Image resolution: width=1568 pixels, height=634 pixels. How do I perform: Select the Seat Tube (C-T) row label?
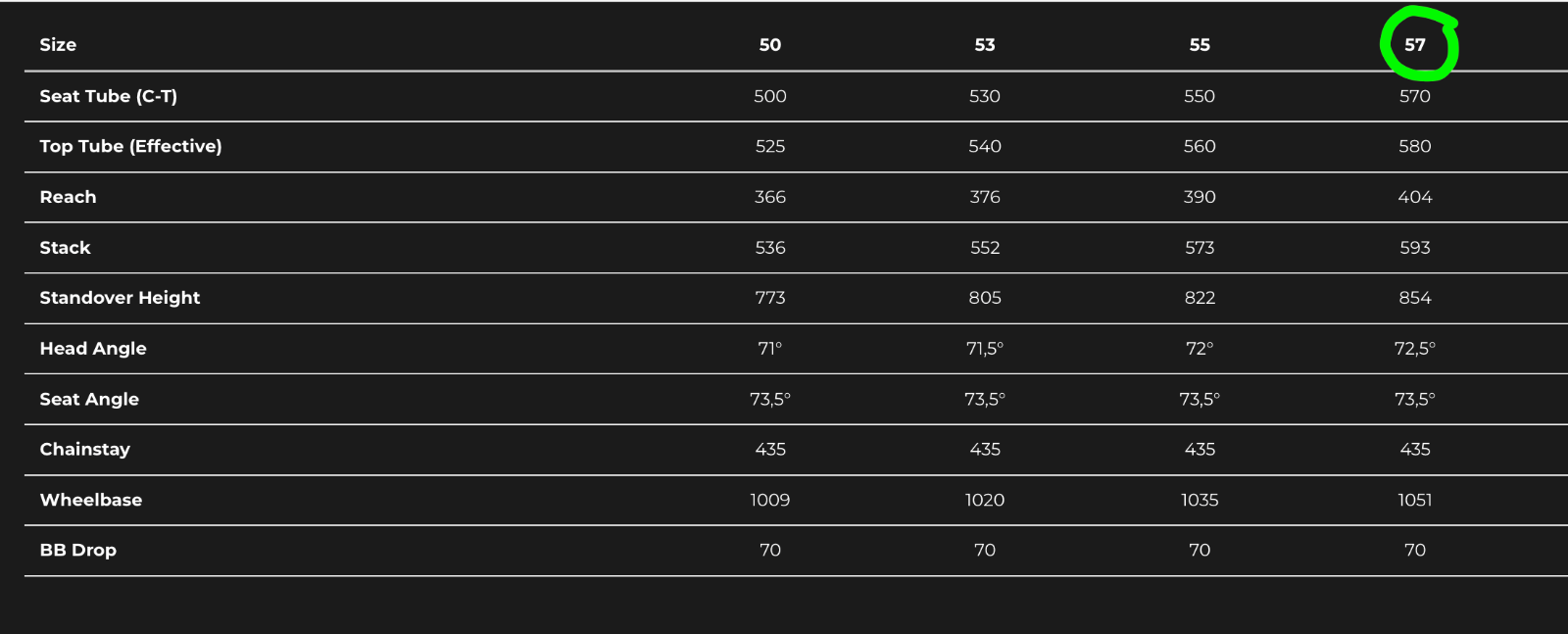pyautogui.click(x=109, y=96)
